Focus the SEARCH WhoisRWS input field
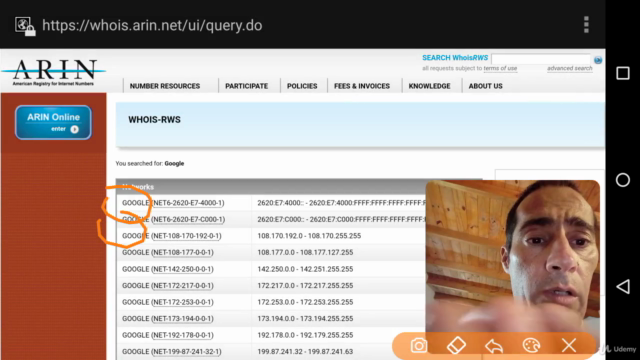 (541, 59)
